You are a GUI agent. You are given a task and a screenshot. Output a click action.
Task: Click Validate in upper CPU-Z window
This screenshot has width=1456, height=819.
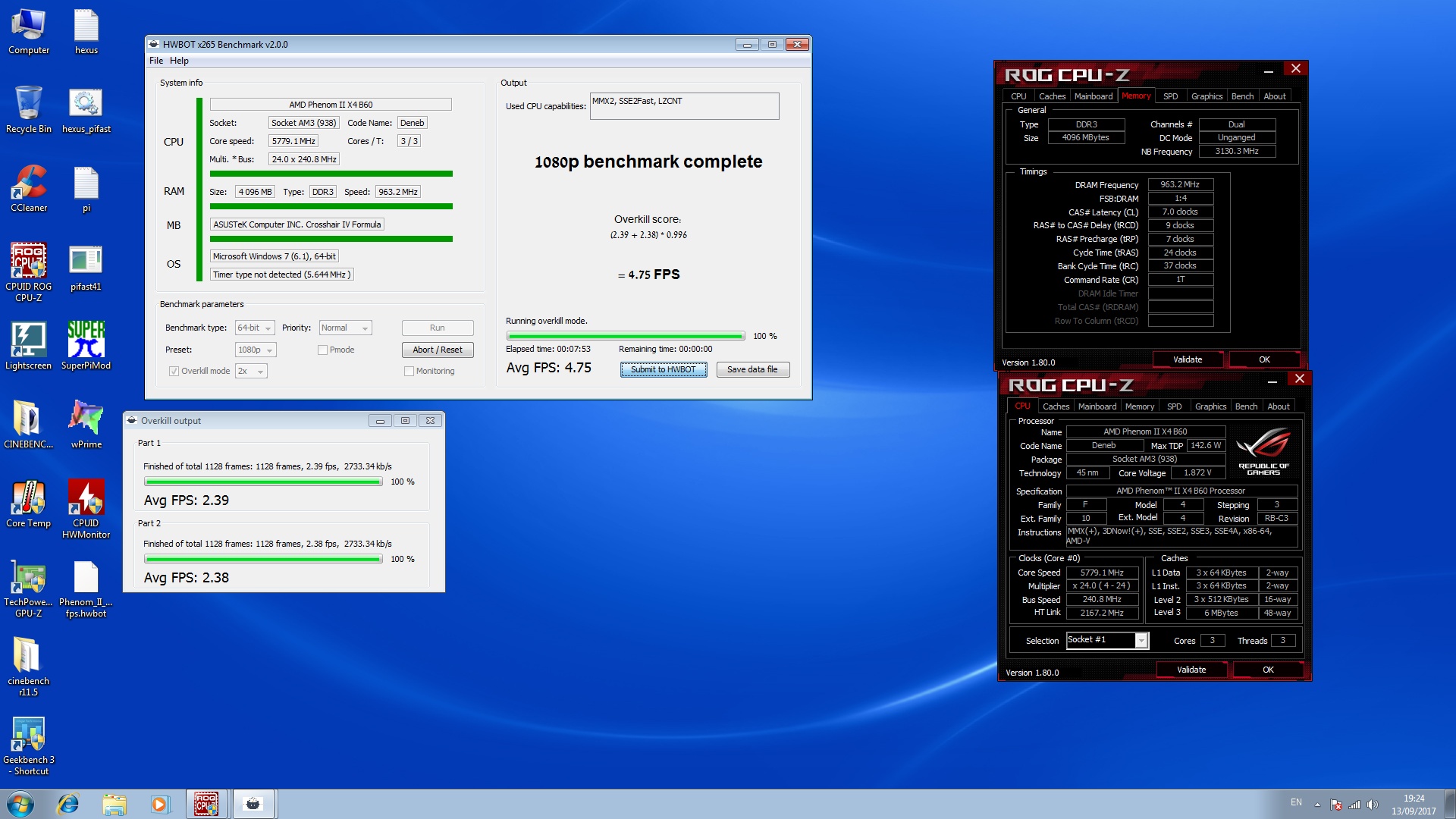click(x=1188, y=359)
